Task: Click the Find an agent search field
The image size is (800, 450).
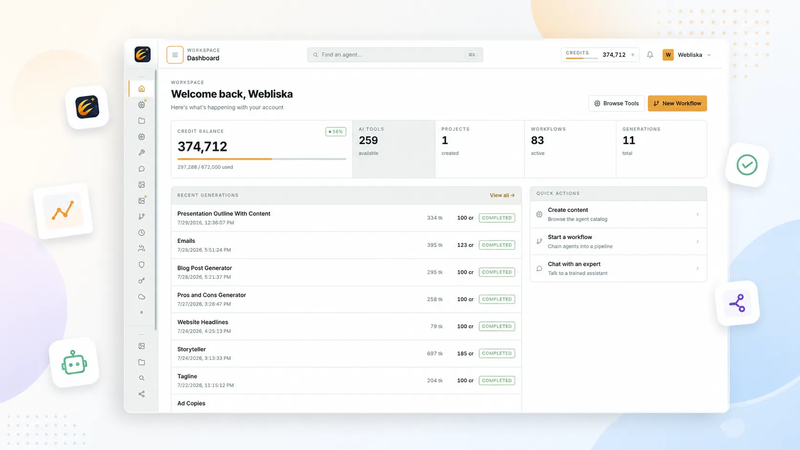Action: [395, 55]
